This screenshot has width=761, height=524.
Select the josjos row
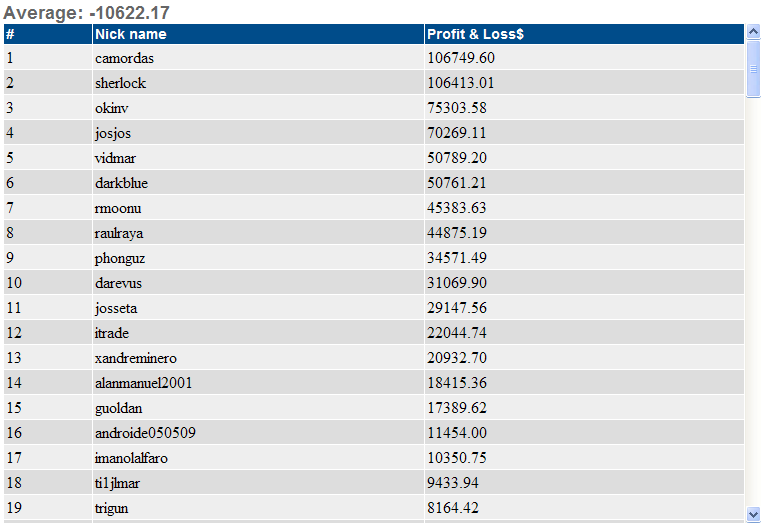113,133
